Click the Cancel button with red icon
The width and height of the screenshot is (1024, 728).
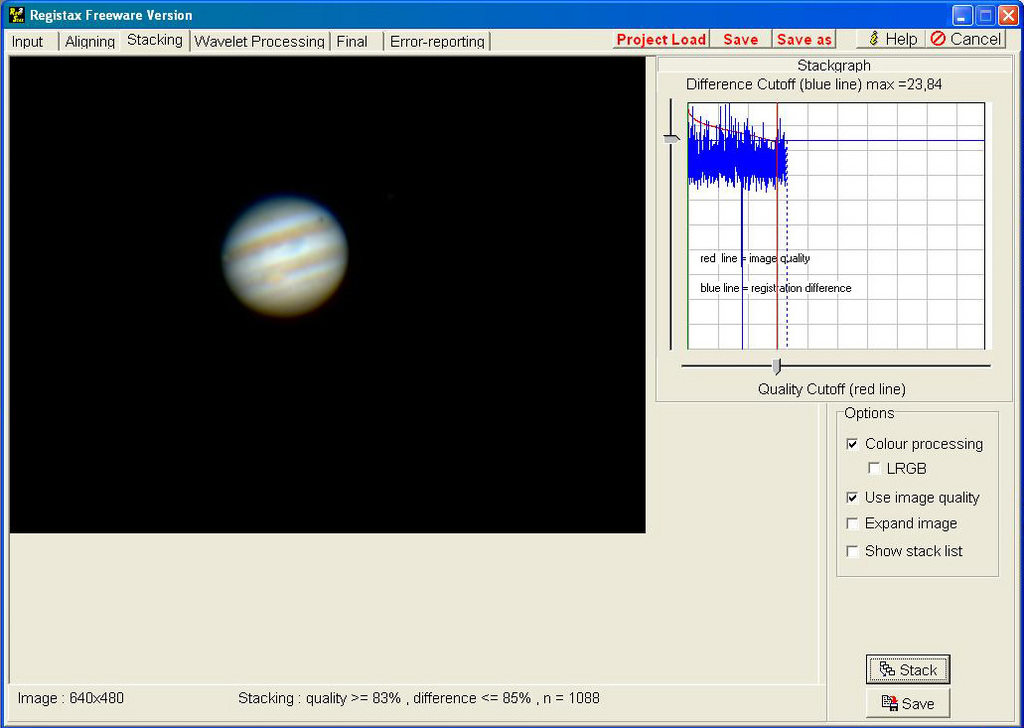click(965, 39)
